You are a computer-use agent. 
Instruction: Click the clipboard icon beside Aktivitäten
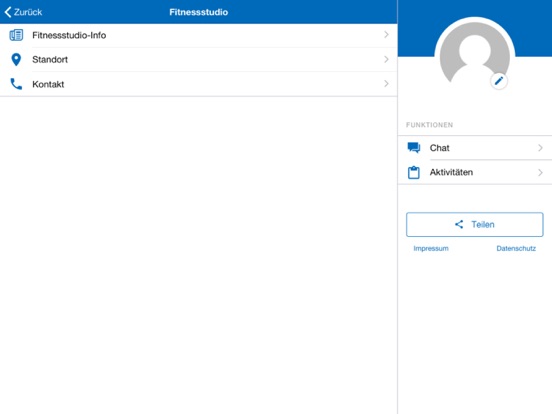(414, 172)
